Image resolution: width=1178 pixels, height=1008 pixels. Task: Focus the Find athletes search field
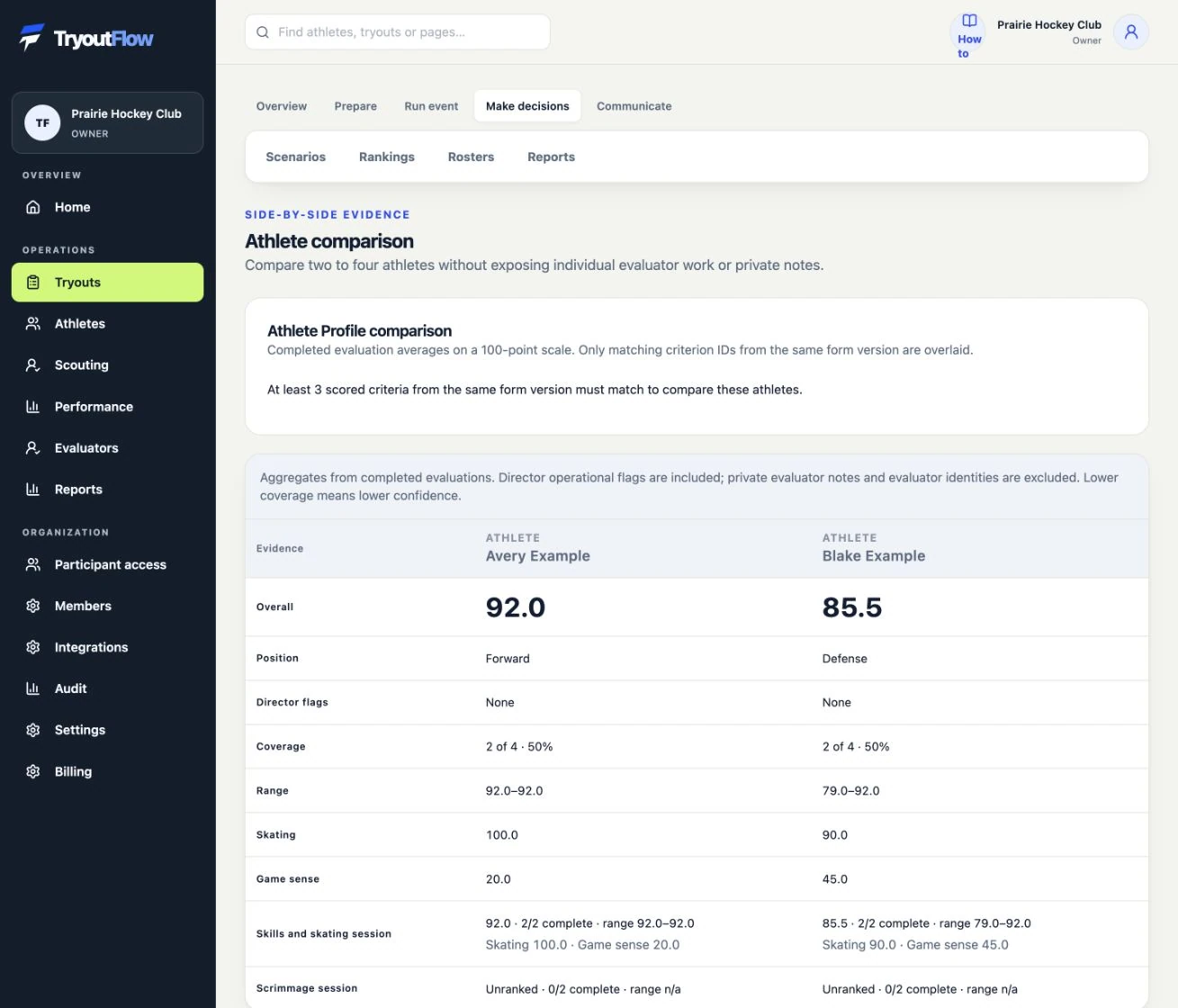[x=398, y=32]
